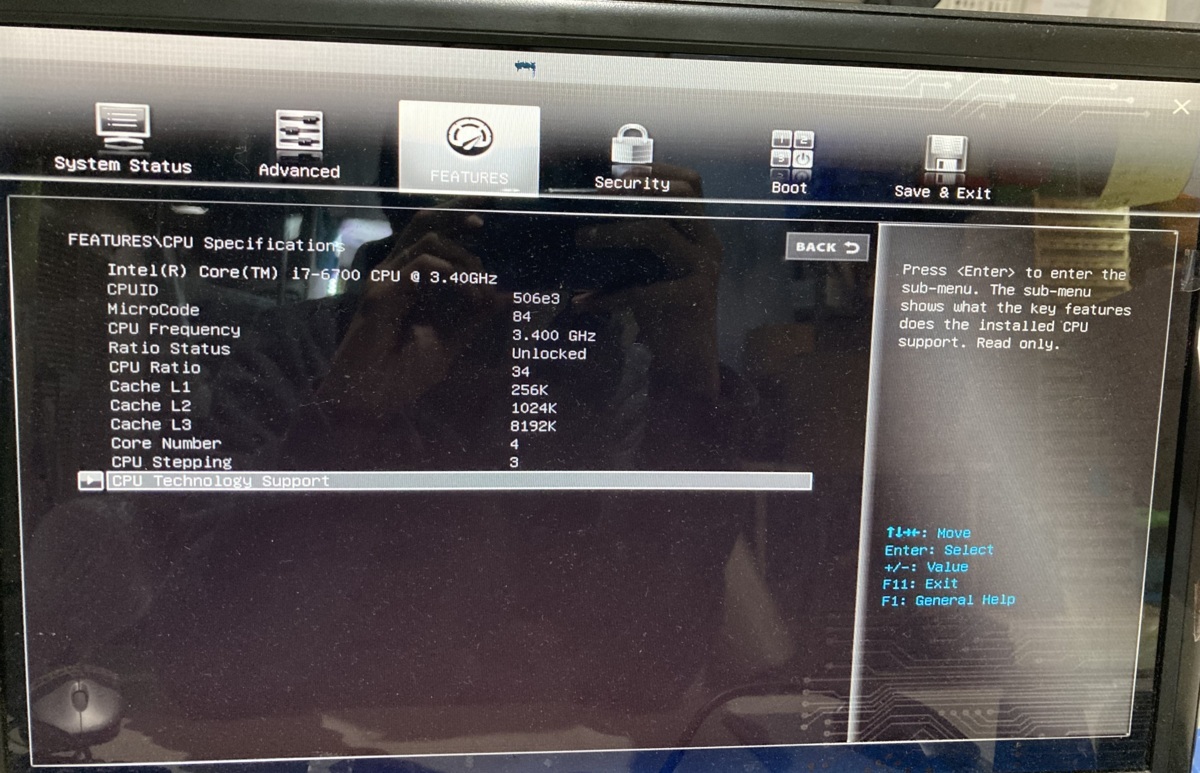1200x773 pixels.
Task: Click the 'F11: Exit' key hint
Action: [920, 583]
